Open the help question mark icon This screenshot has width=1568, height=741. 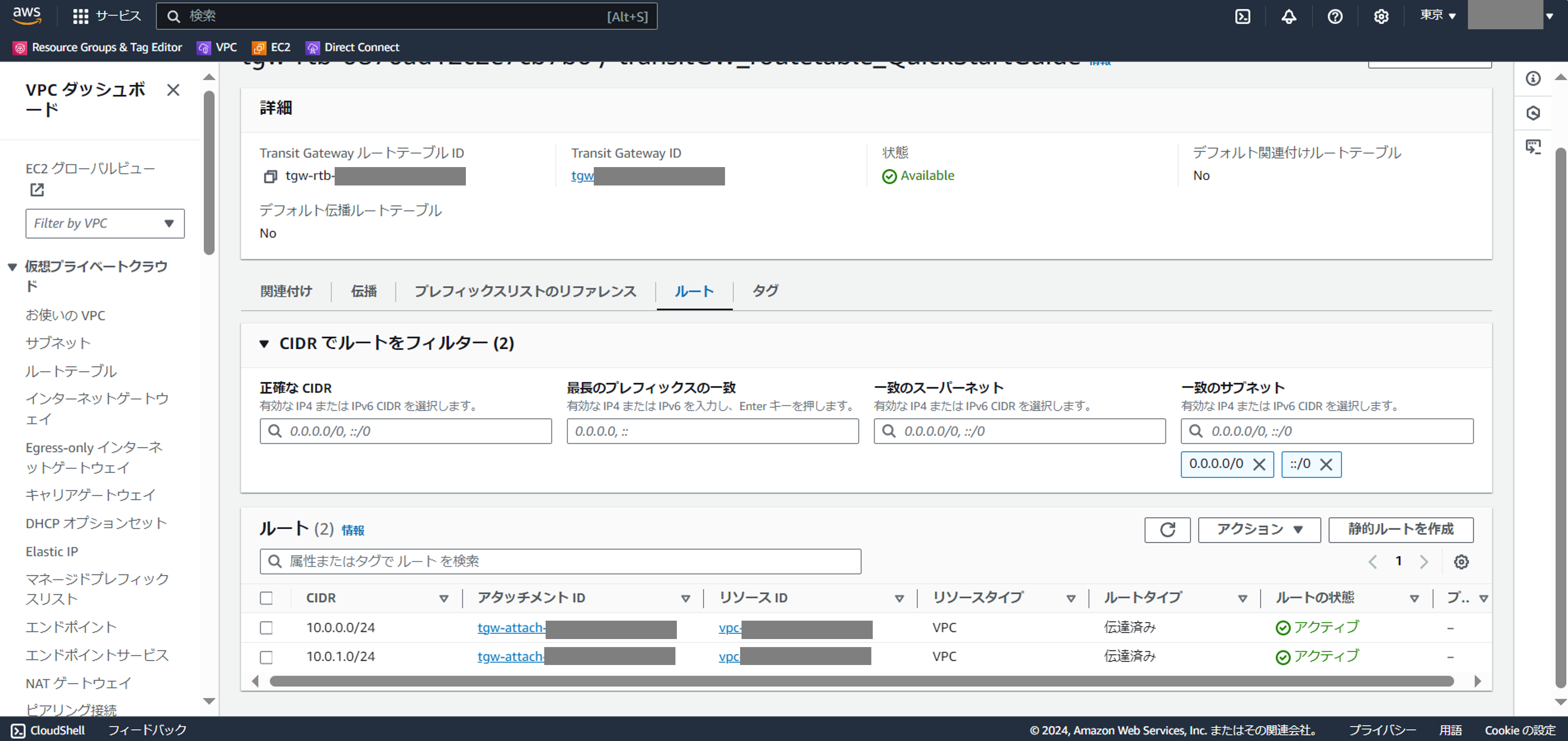pyautogui.click(x=1335, y=17)
